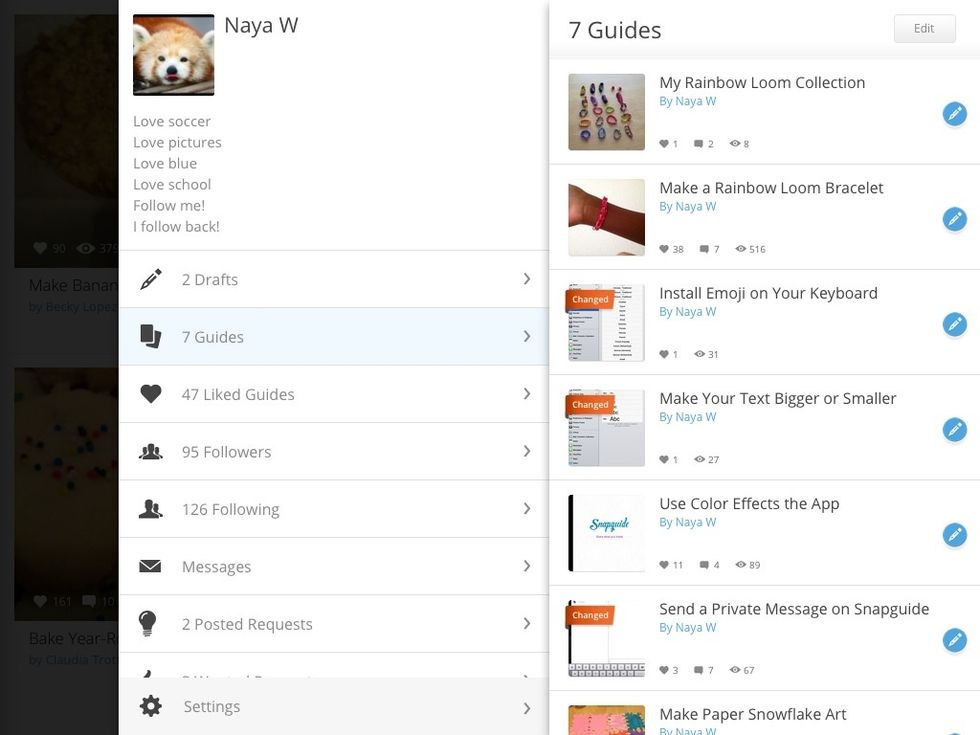Click the Make Your Text Bigger or Smaller title

coord(777,398)
